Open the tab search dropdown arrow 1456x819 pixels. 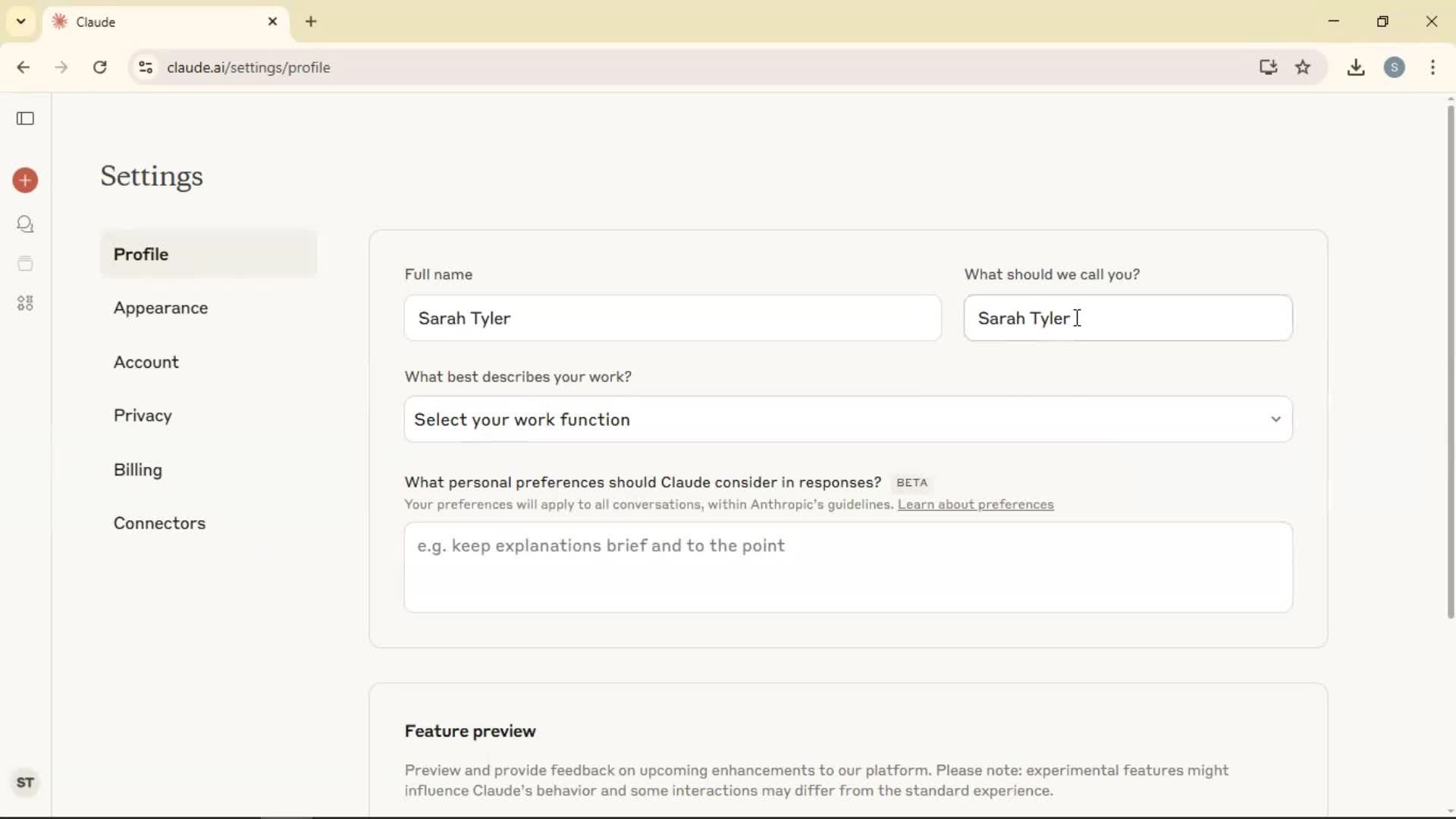[21, 21]
